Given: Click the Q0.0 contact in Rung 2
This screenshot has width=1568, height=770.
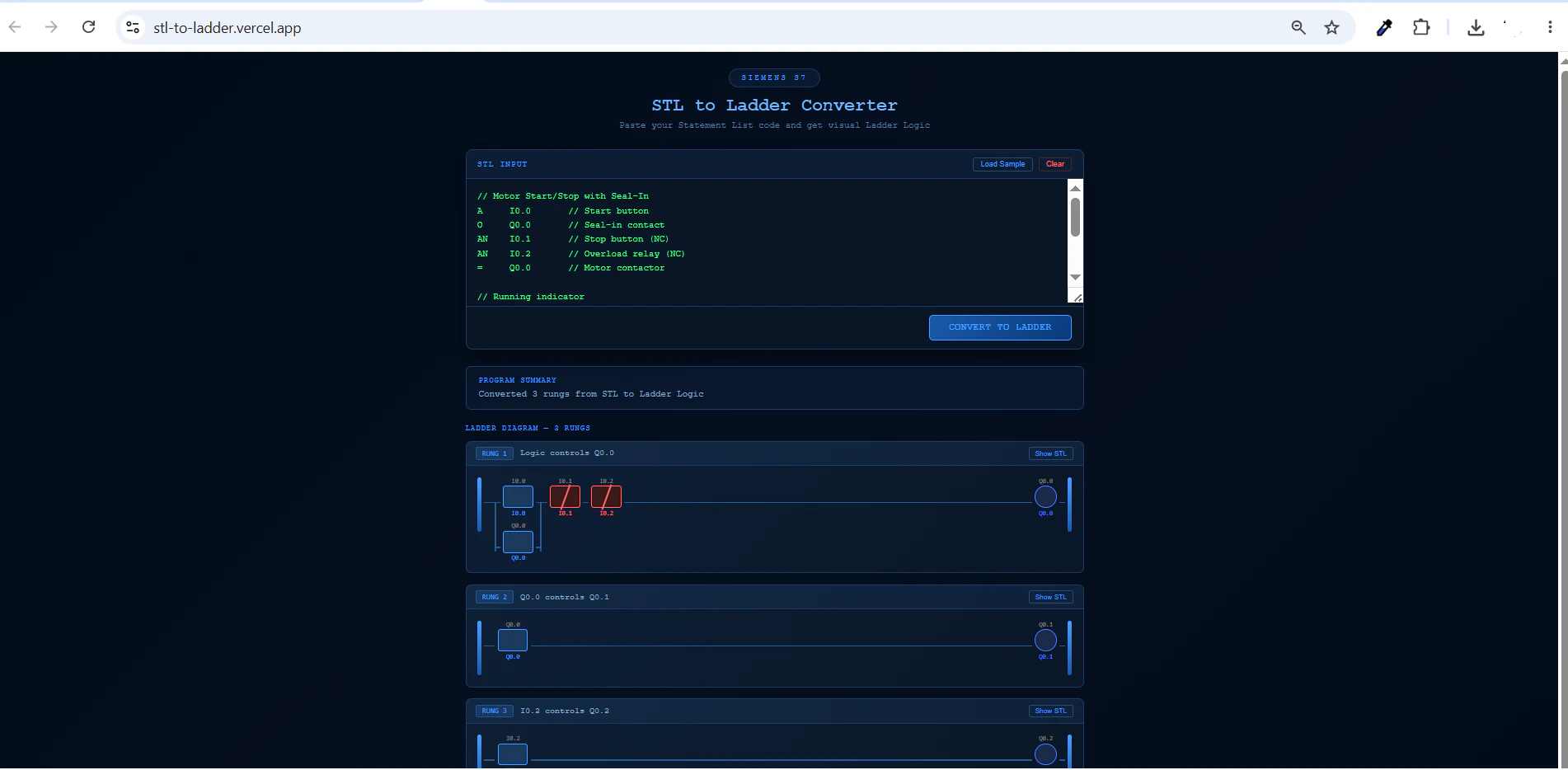Looking at the screenshot, I should 513,641.
